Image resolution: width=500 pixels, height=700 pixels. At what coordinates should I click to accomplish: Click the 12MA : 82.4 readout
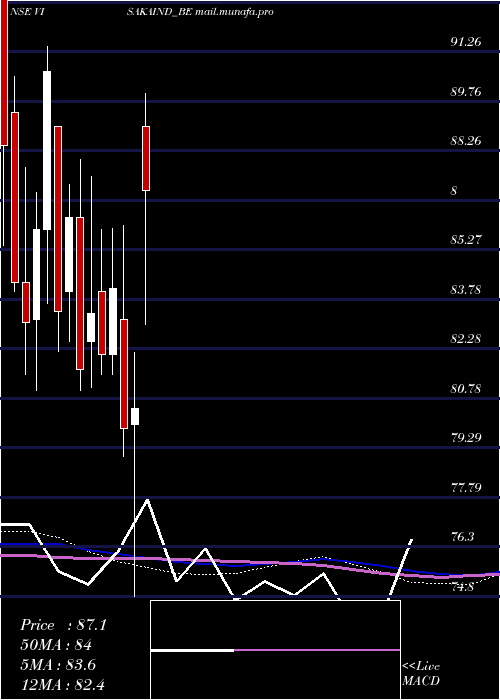[x=62, y=684]
